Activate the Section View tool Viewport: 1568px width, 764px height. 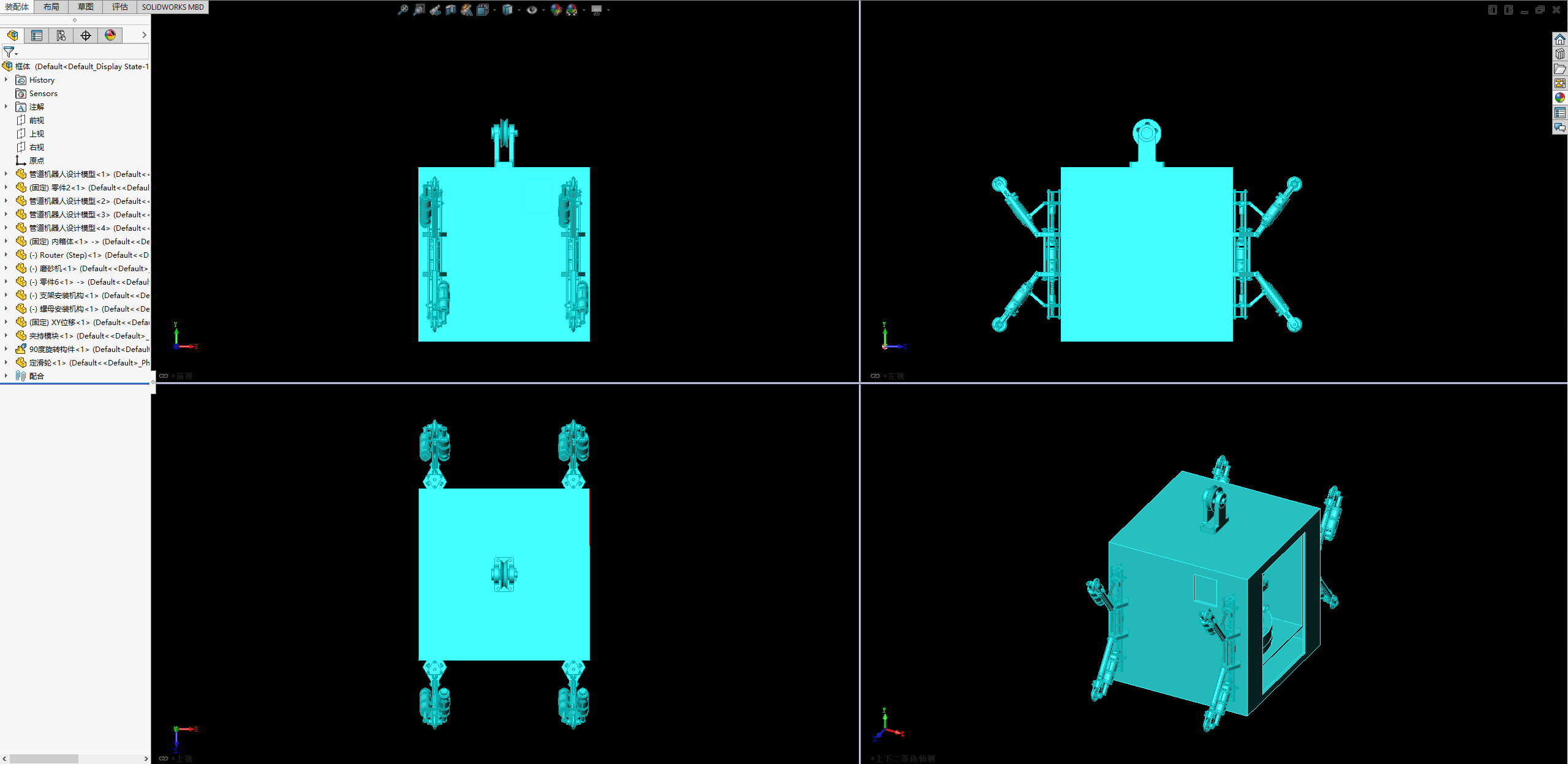pyautogui.click(x=451, y=10)
